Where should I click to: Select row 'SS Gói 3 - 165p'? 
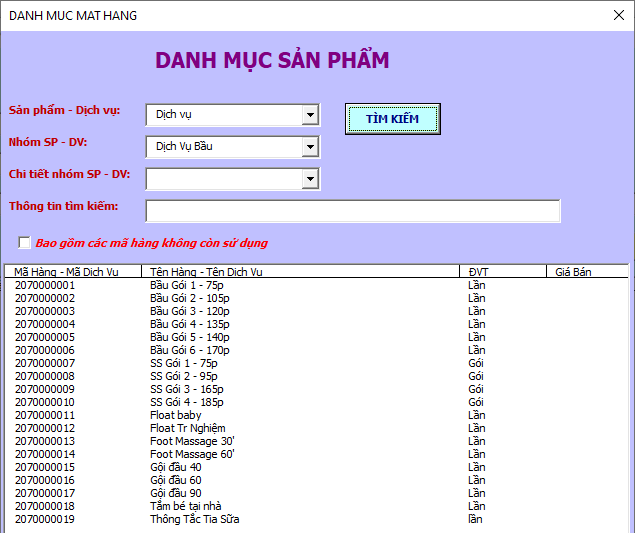coord(316,389)
